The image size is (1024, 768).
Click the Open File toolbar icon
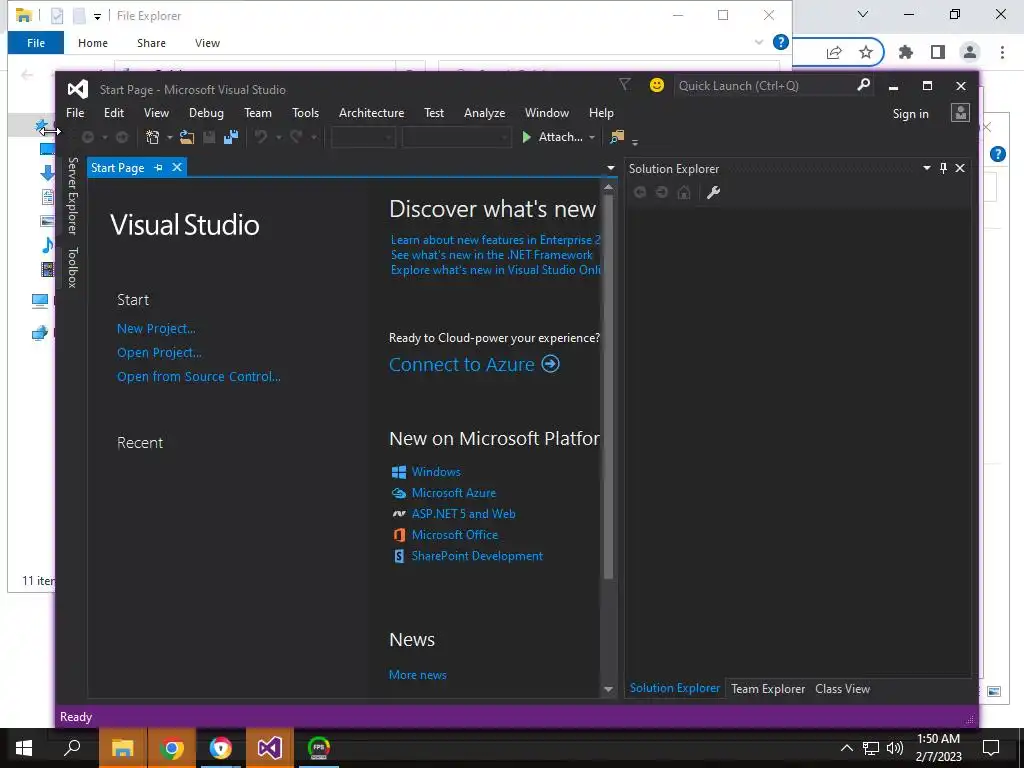coord(187,137)
